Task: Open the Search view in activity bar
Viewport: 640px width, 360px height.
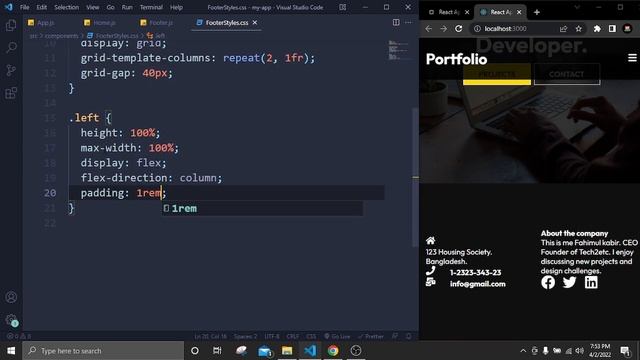Action: [x=11, y=47]
